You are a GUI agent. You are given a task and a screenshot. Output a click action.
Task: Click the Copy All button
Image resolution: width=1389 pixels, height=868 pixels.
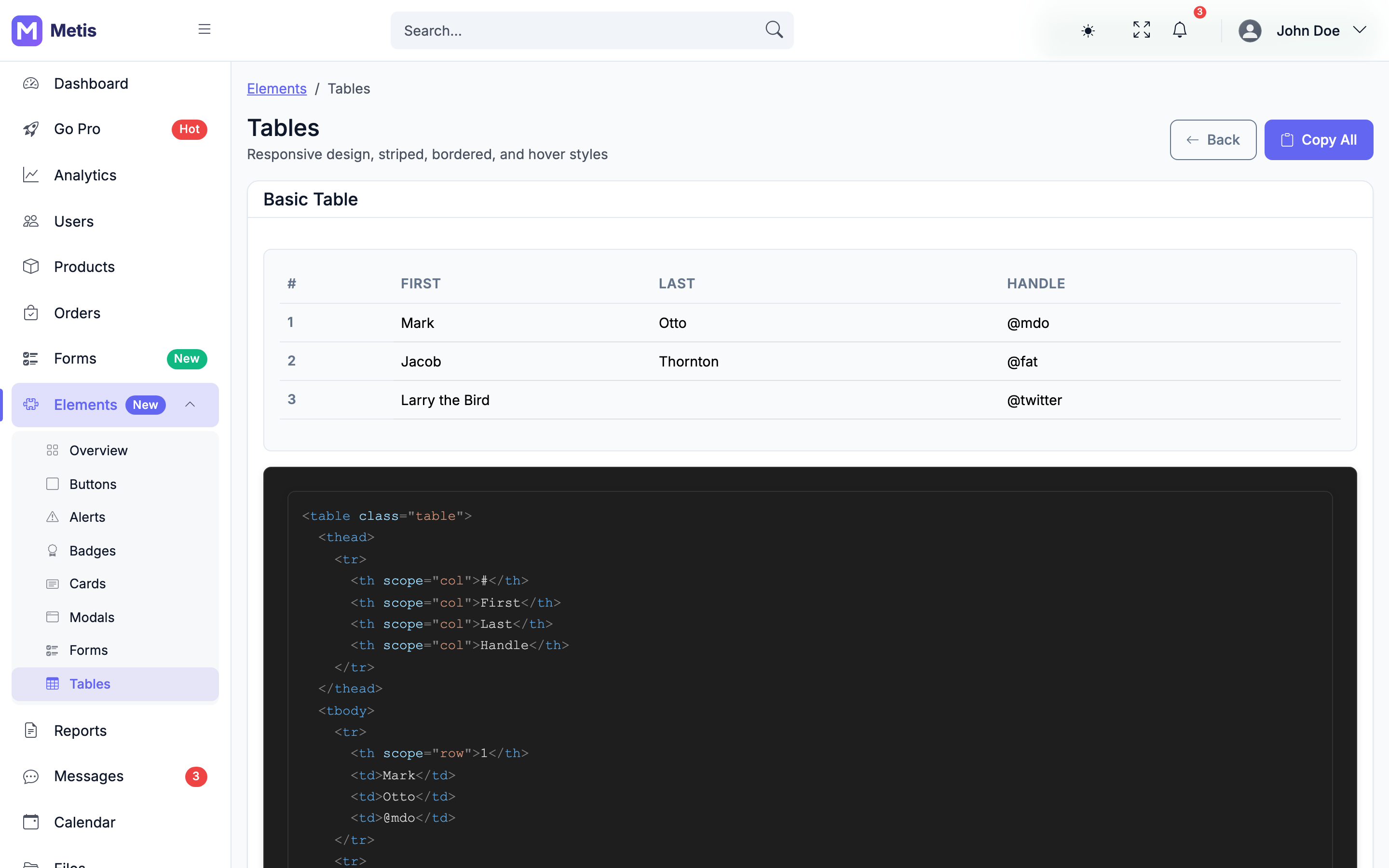tap(1319, 139)
